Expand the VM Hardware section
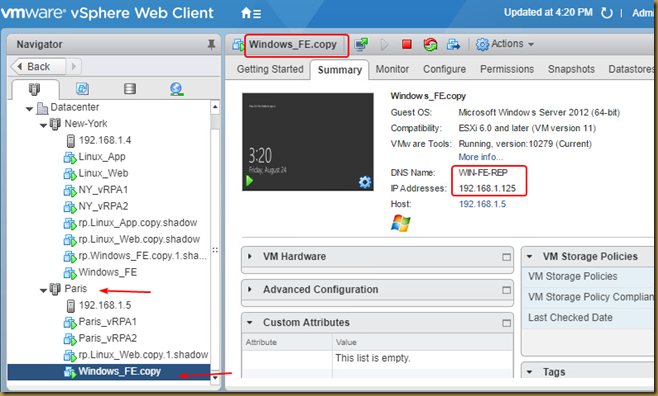 250,256
